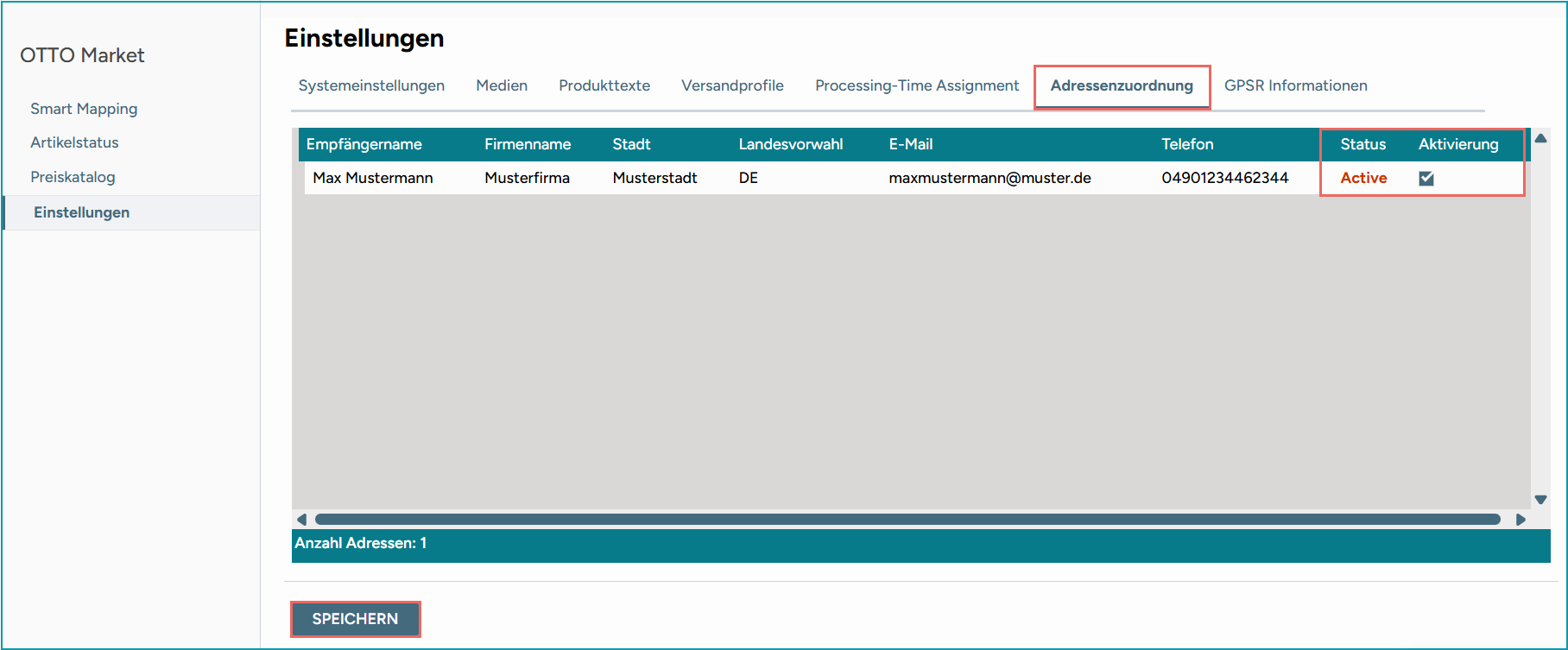The image size is (1568, 650).
Task: Click the Stadt column header
Action: [x=631, y=144]
